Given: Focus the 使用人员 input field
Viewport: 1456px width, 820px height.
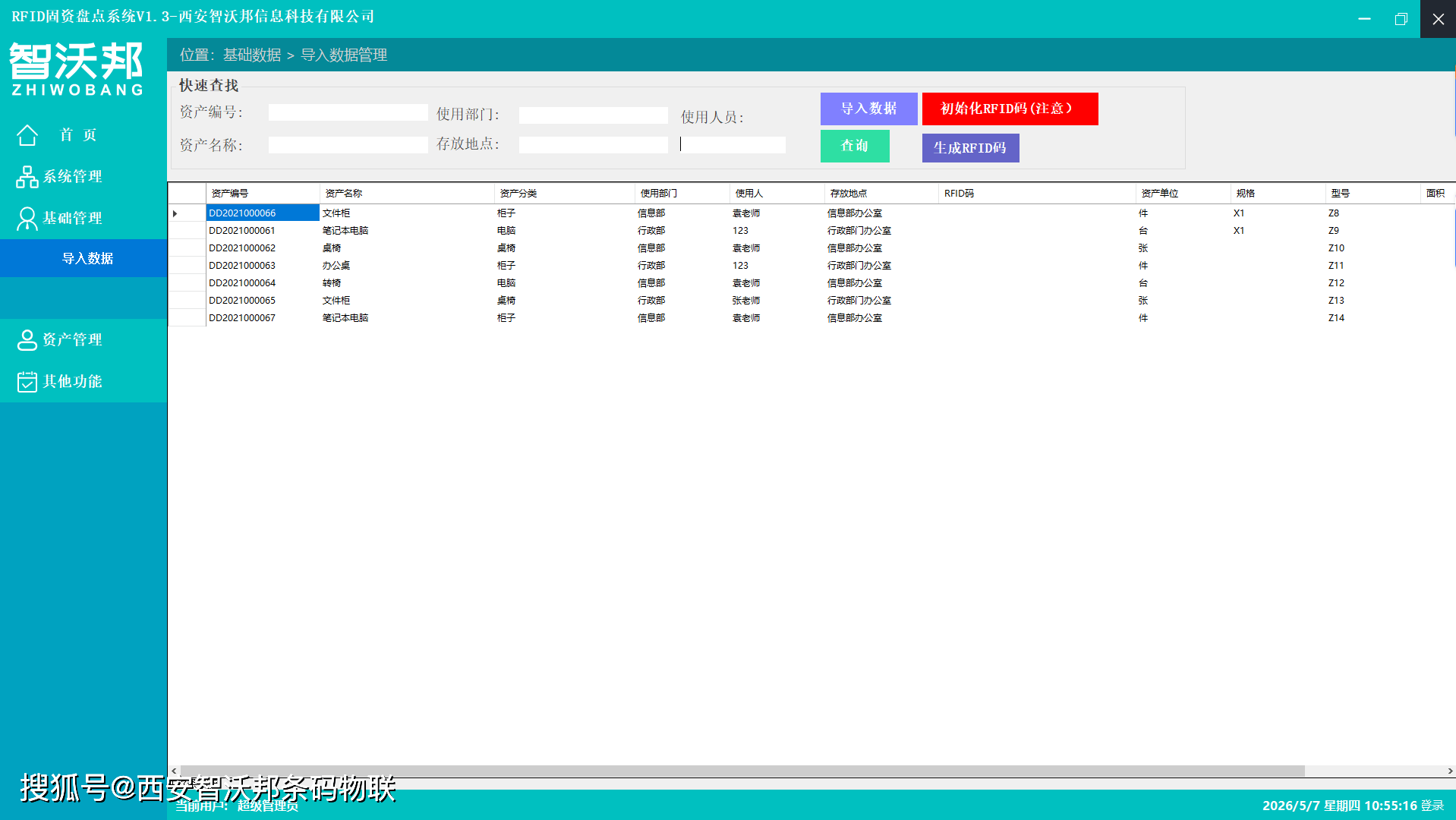Looking at the screenshot, I should coord(733,145).
